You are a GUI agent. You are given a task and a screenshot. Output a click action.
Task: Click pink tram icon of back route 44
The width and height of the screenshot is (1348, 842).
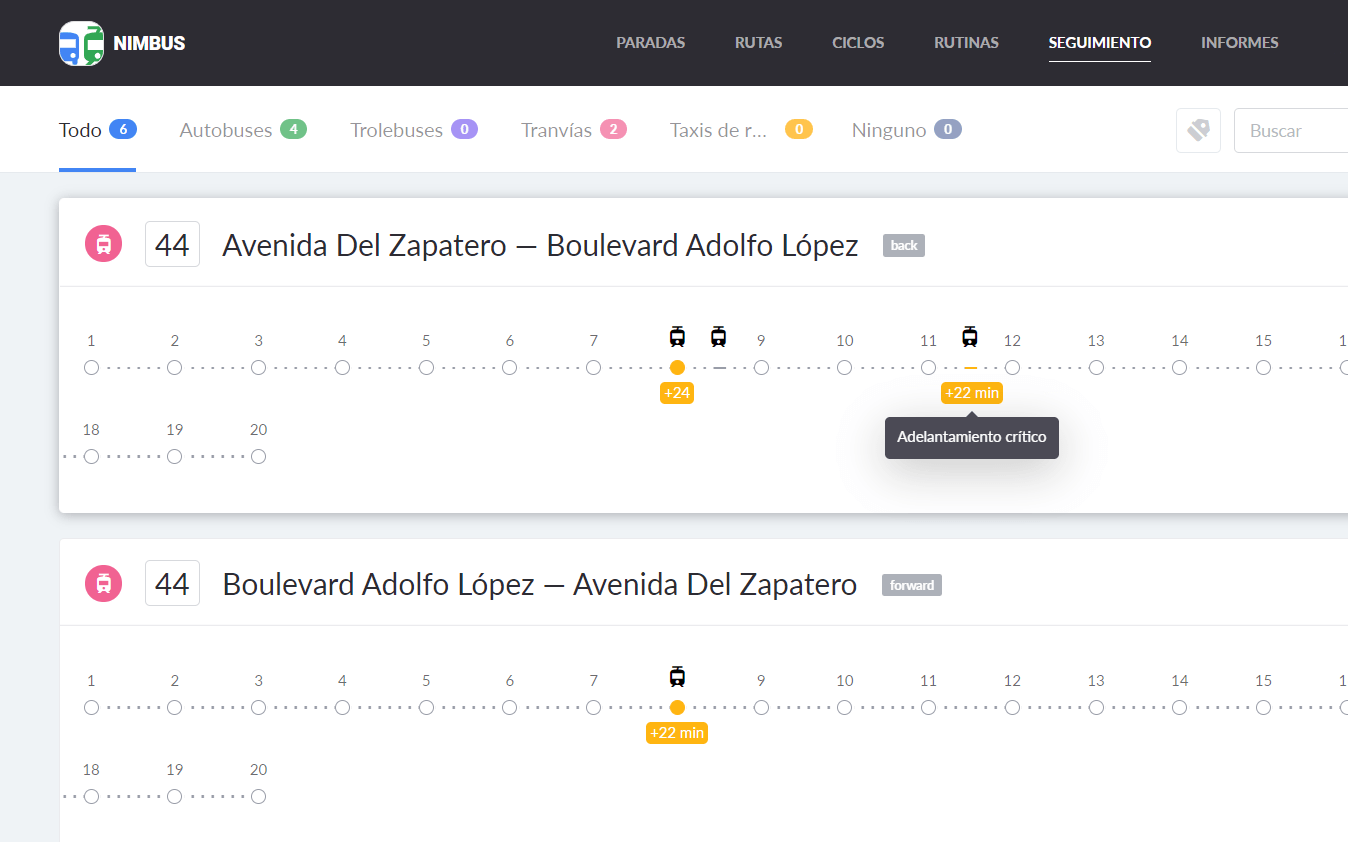point(104,244)
